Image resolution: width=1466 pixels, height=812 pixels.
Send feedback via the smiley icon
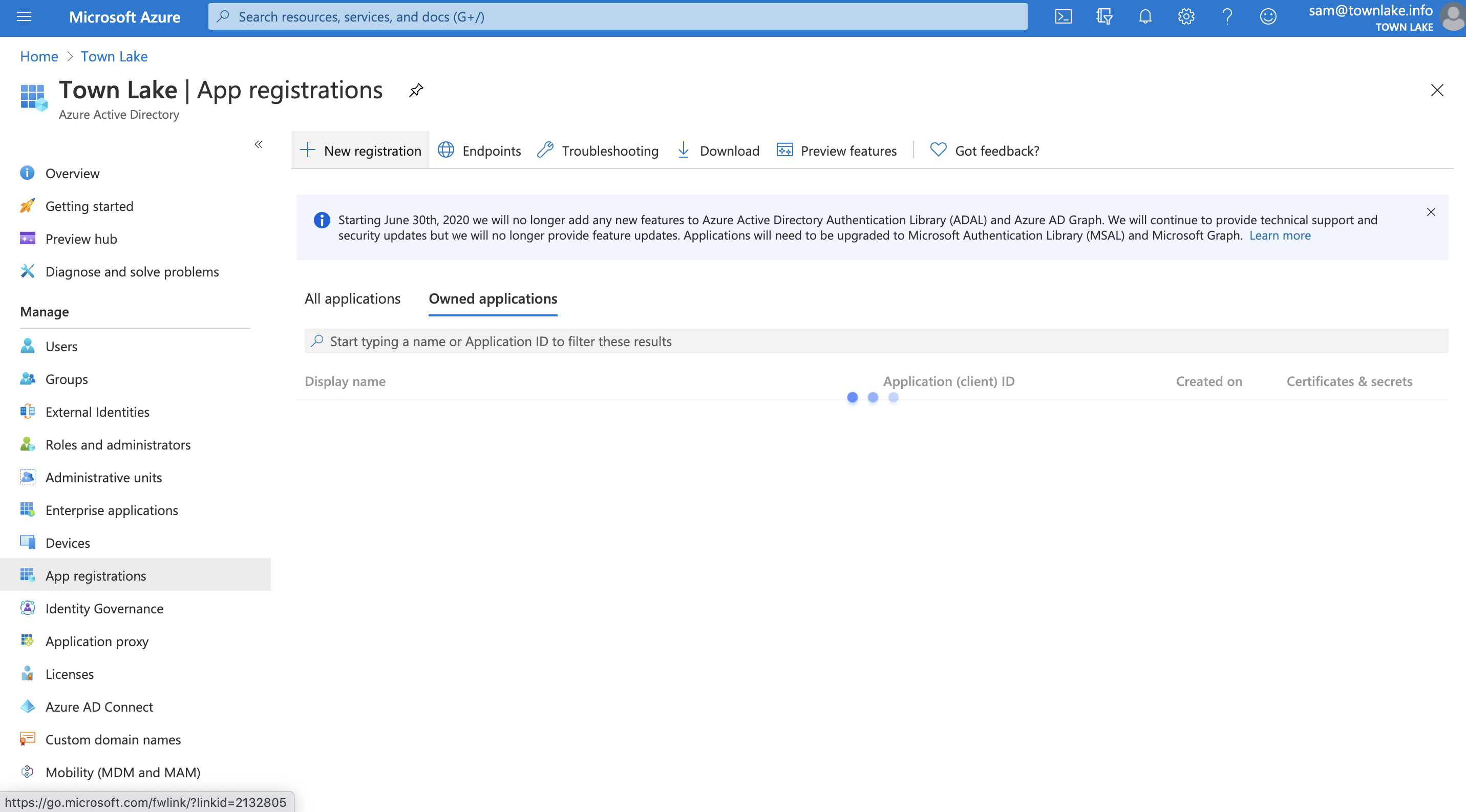click(1268, 16)
